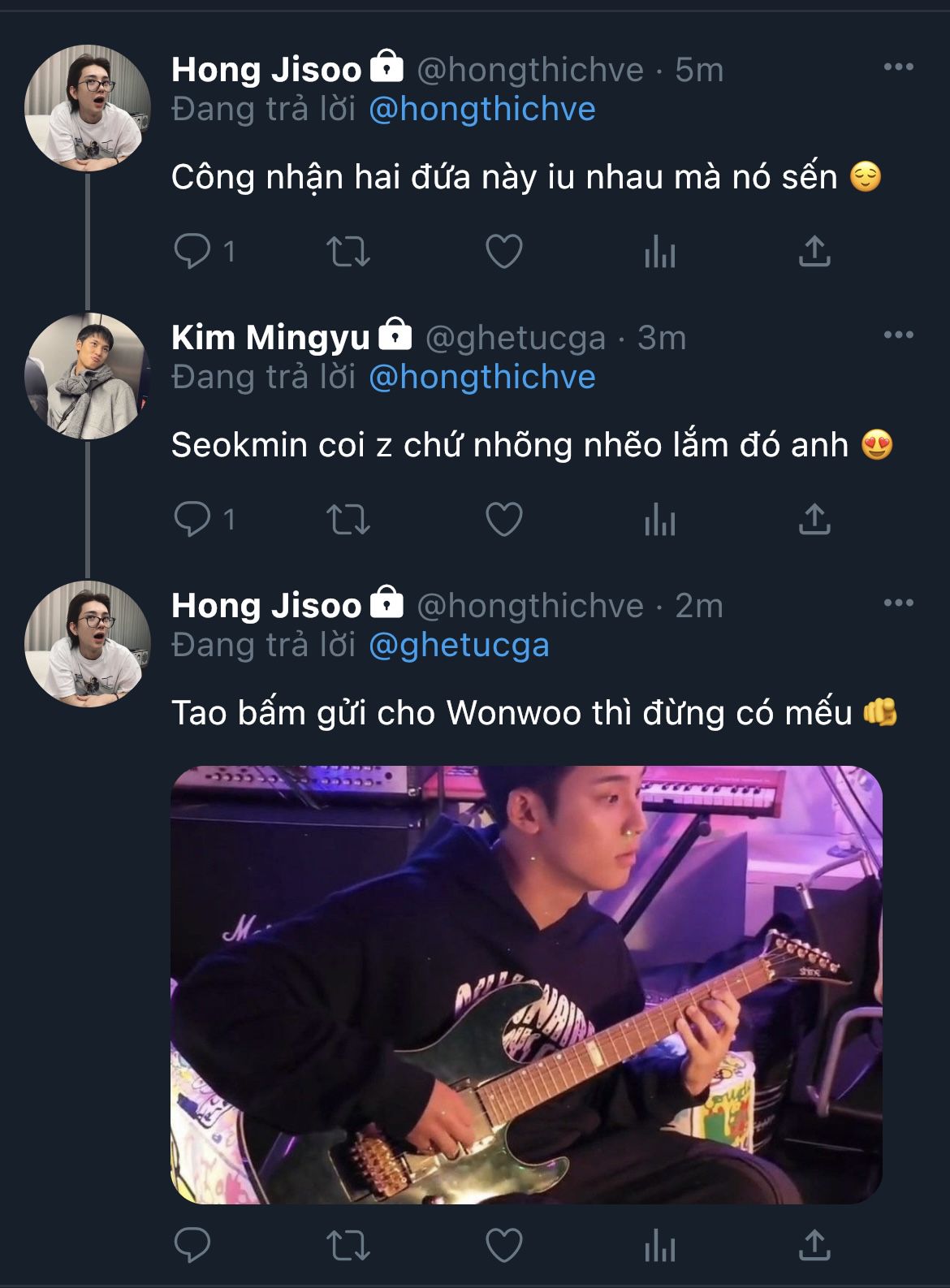Open Kim Mingyu's profile picture
Viewport: 950px width, 1288px height.
(x=87, y=376)
